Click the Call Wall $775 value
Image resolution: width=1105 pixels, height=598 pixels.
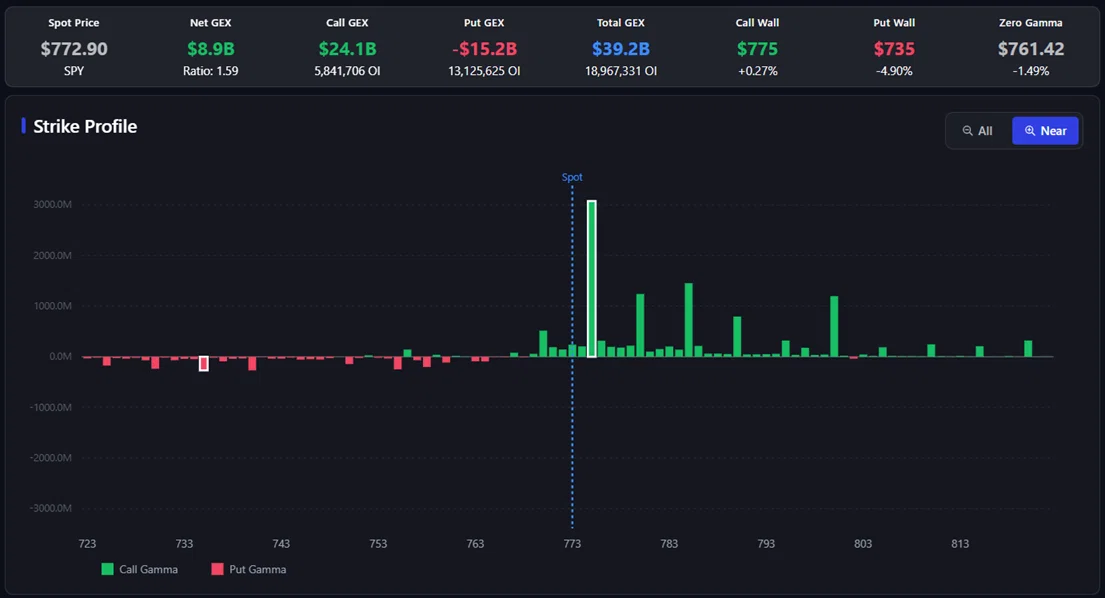click(x=758, y=49)
